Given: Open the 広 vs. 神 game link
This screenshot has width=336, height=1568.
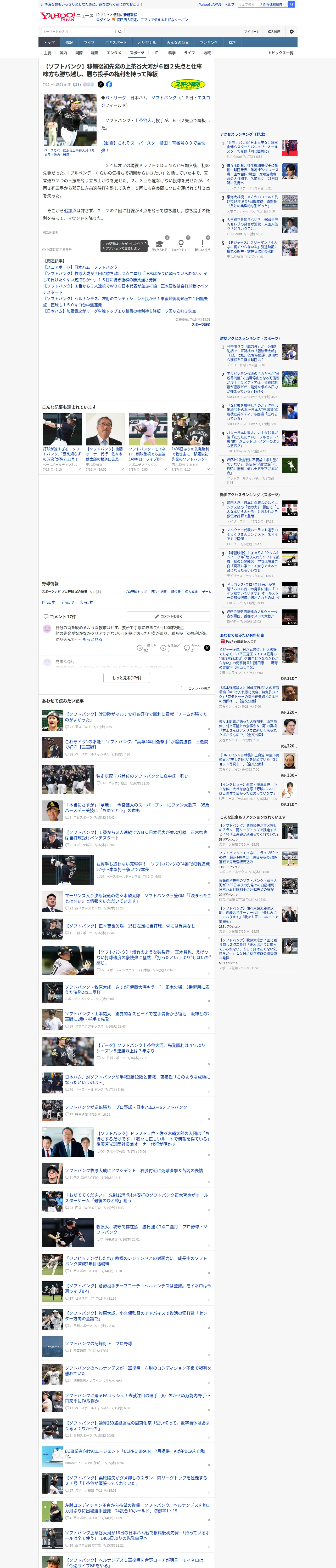Looking at the screenshot, I should pyautogui.click(x=87, y=603).
